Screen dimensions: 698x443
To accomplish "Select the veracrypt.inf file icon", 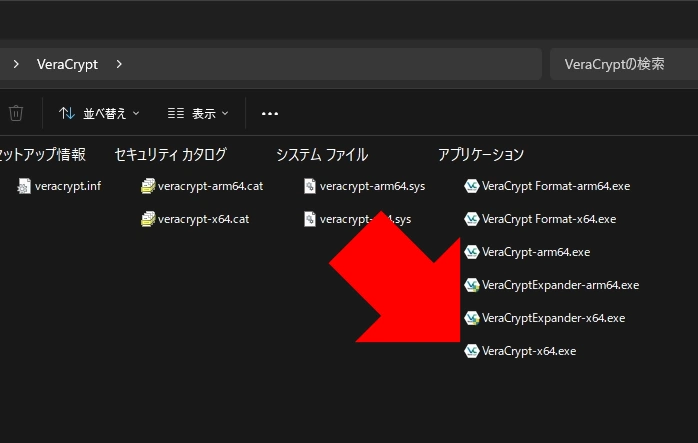I will click(25, 186).
